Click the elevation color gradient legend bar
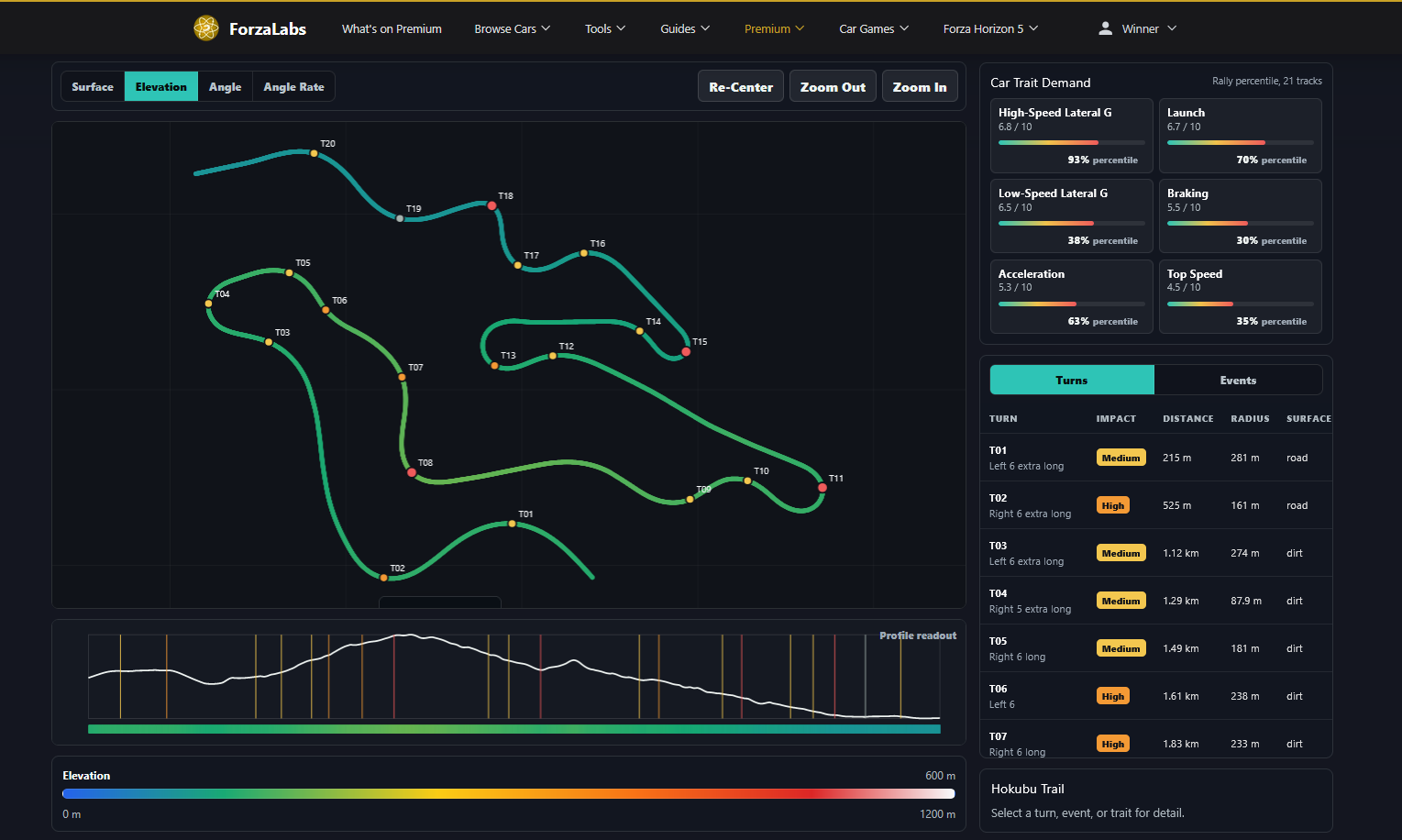 pos(508,793)
